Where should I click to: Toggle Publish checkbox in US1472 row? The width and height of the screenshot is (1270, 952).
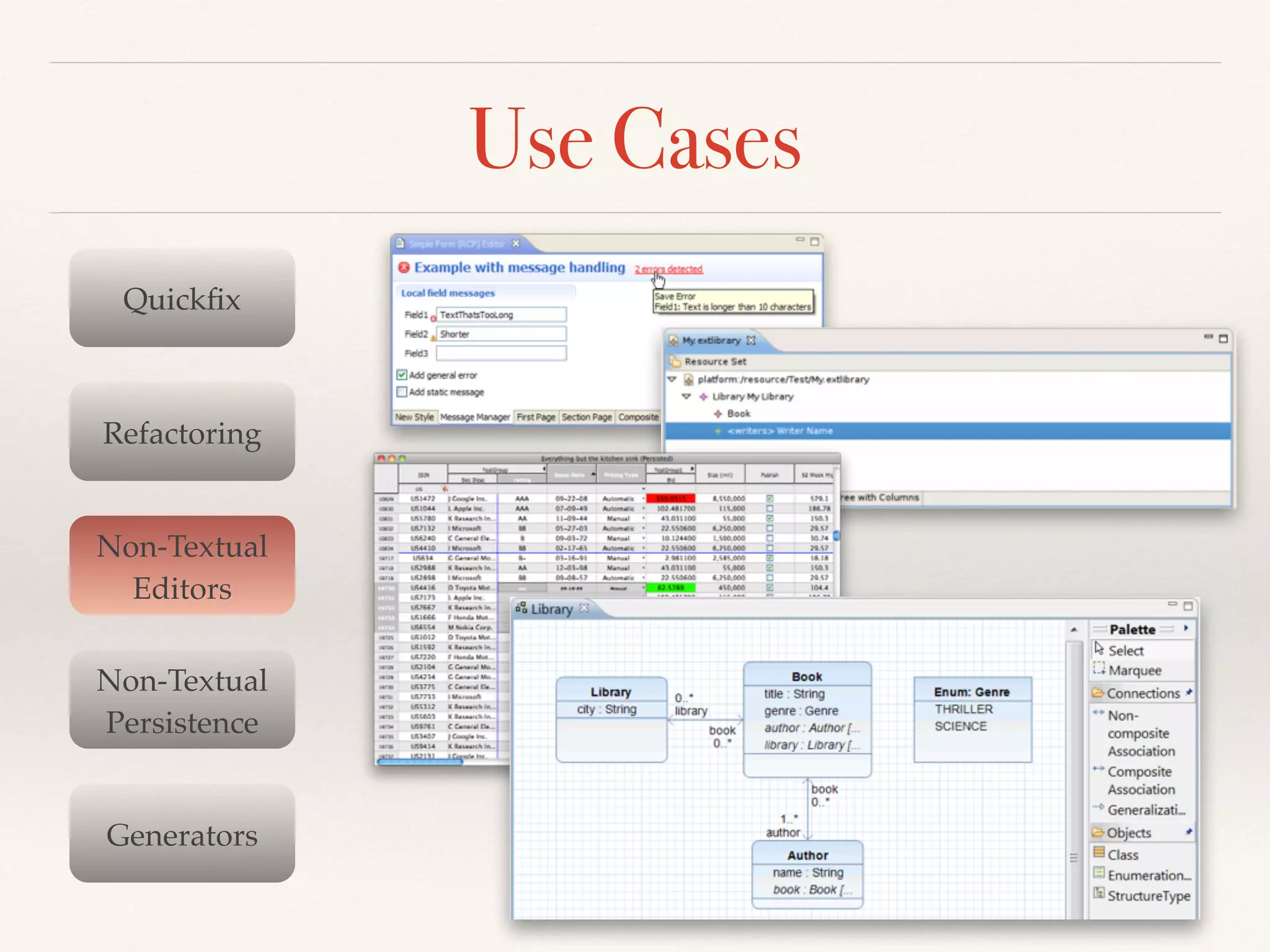point(770,498)
